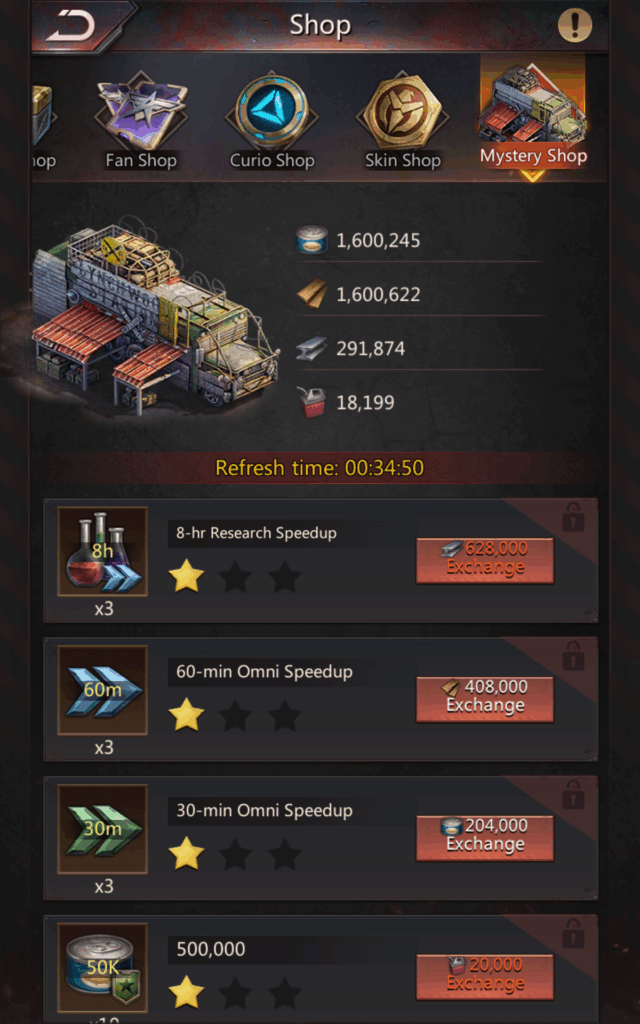The width and height of the screenshot is (640, 1024).
Task: Tap the 50K food can item icon
Action: pos(103,968)
